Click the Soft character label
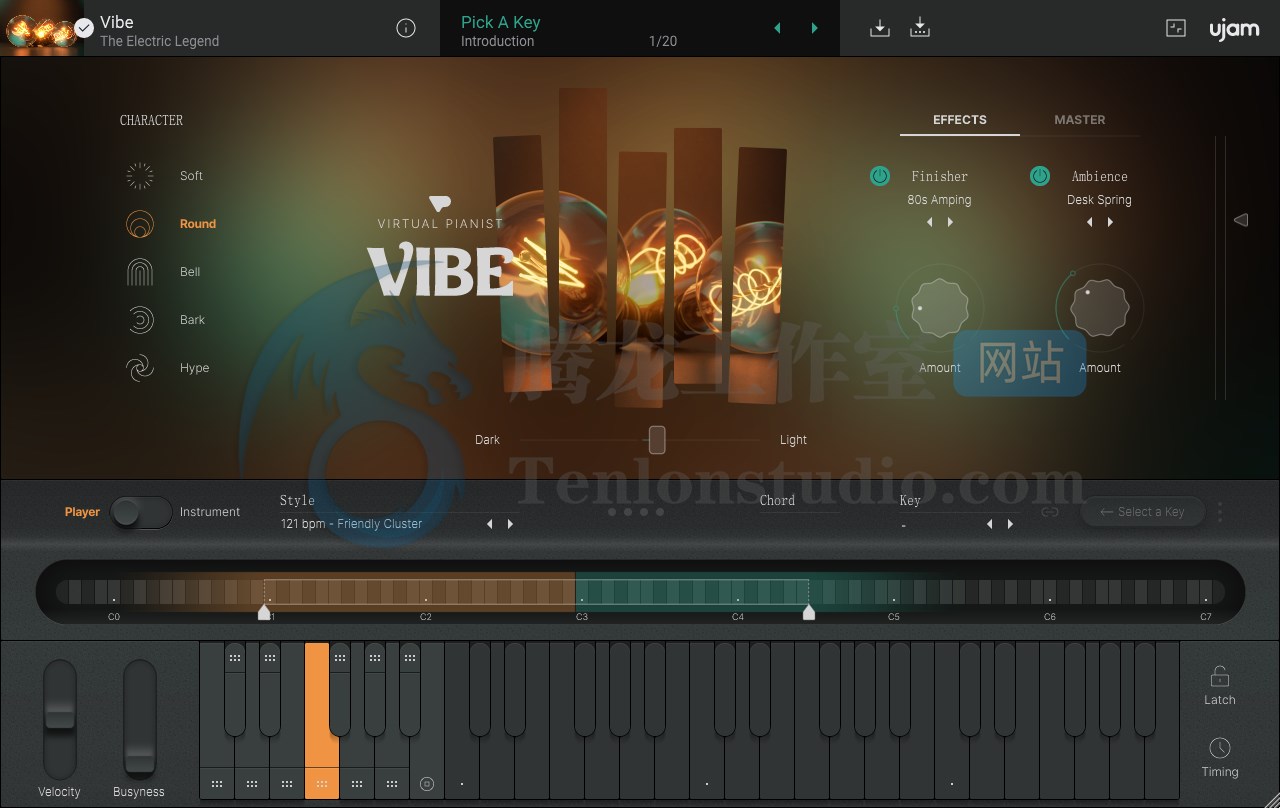The width and height of the screenshot is (1280, 808). pyautogui.click(x=191, y=176)
